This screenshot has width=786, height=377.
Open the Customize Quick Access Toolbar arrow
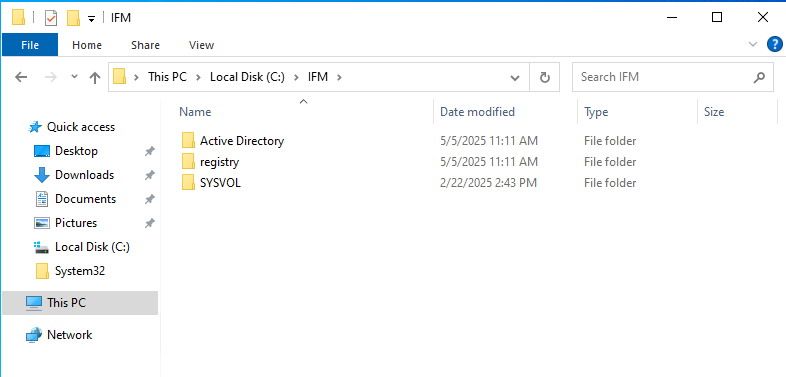[91, 19]
